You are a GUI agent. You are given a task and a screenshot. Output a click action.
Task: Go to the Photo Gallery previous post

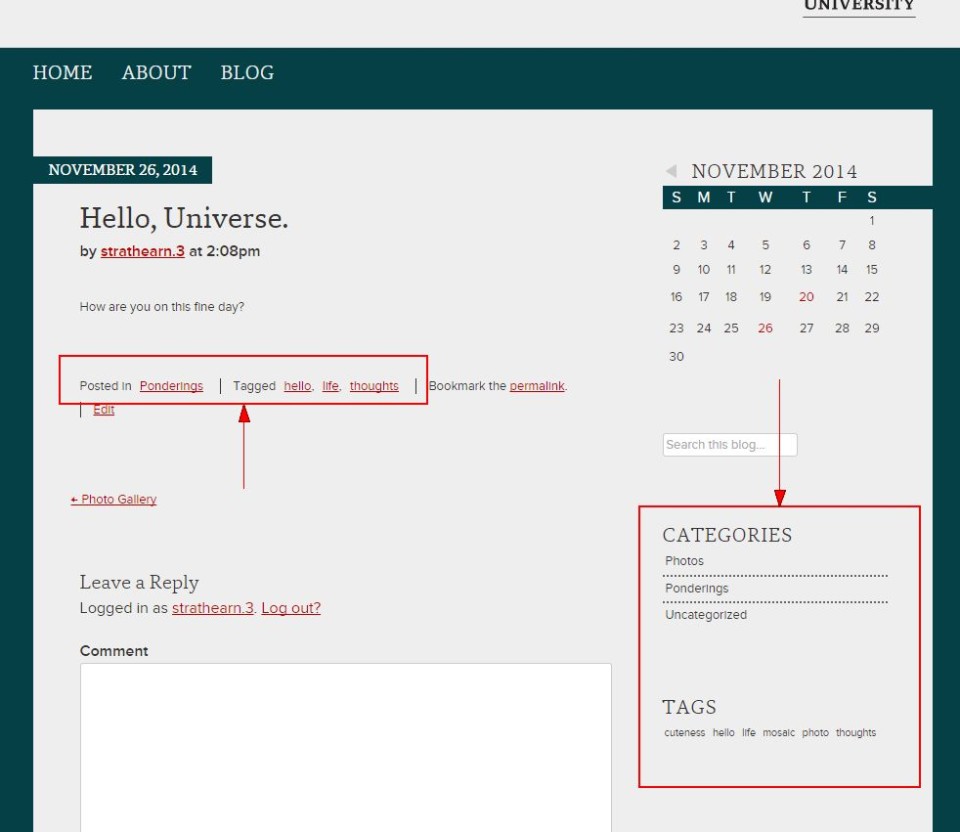[114, 499]
